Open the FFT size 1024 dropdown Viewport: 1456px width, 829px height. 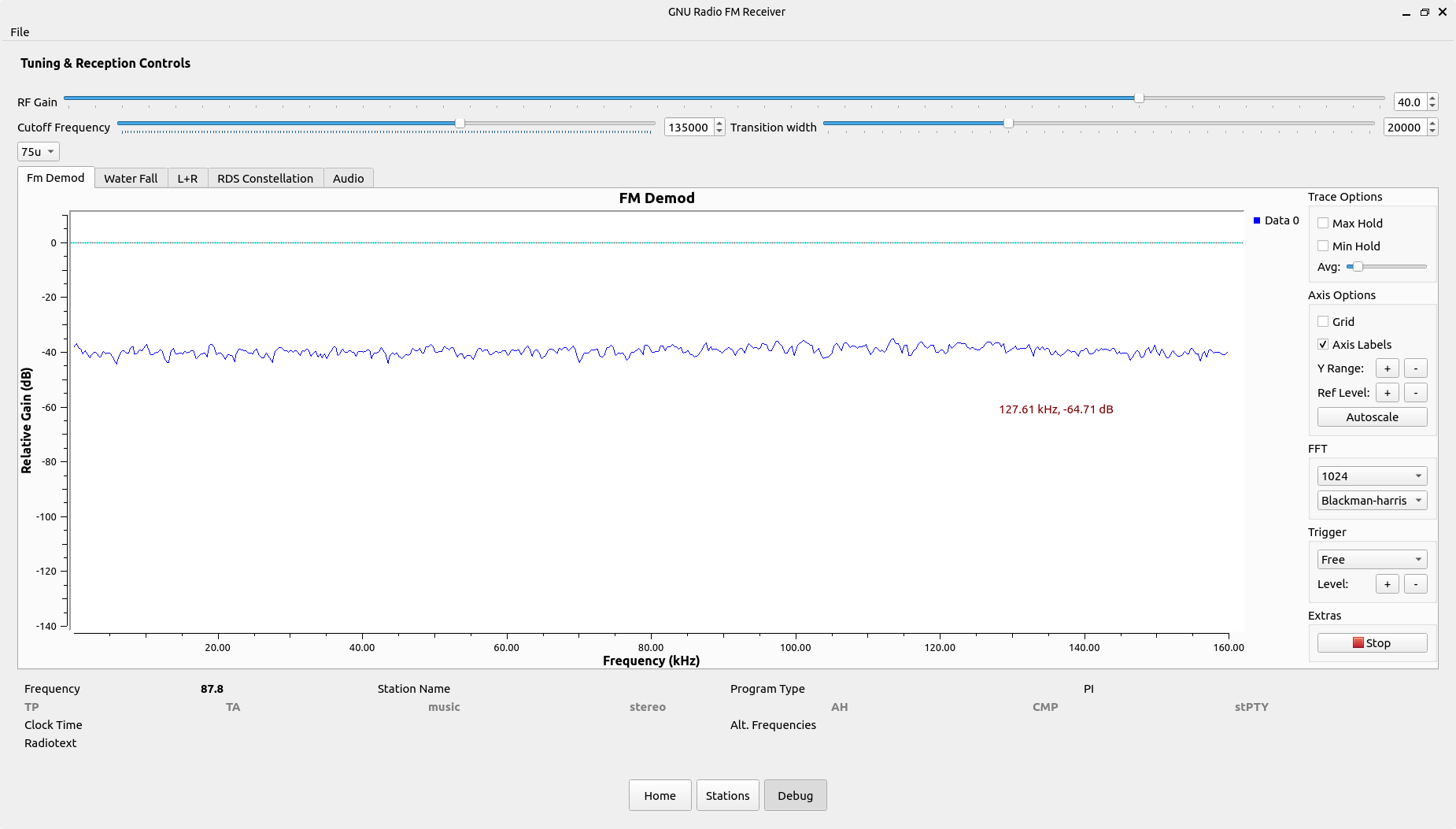[1371, 476]
